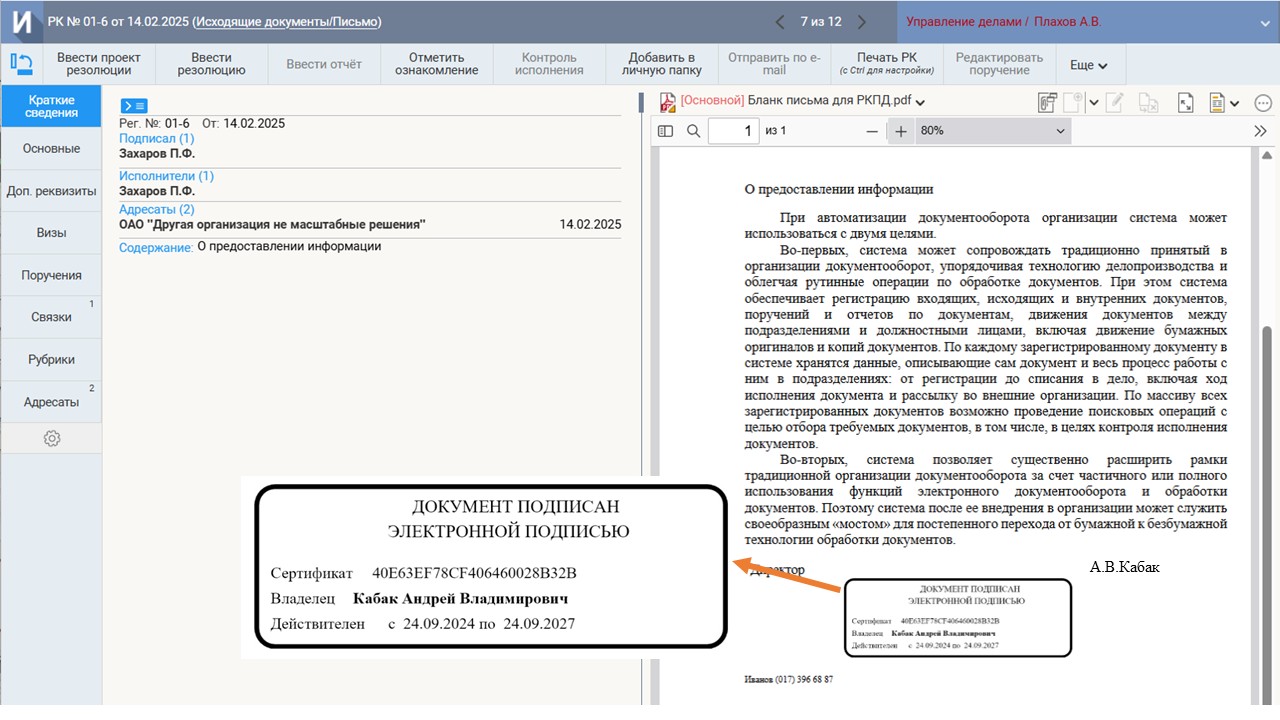Go to next record with right arrow
This screenshot has width=1280, height=720.
pyautogui.click(x=862, y=22)
